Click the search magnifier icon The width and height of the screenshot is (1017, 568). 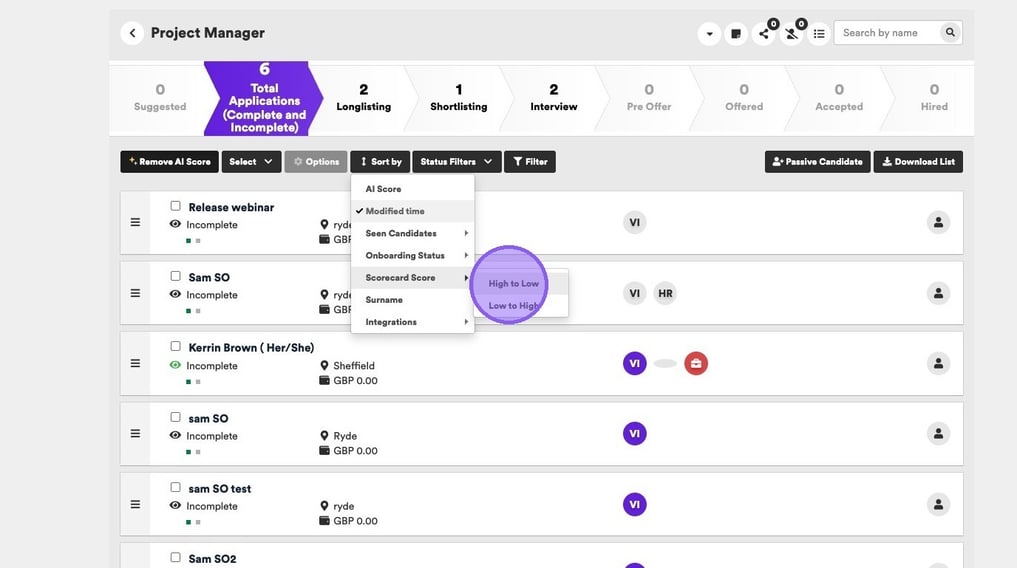[949, 33]
